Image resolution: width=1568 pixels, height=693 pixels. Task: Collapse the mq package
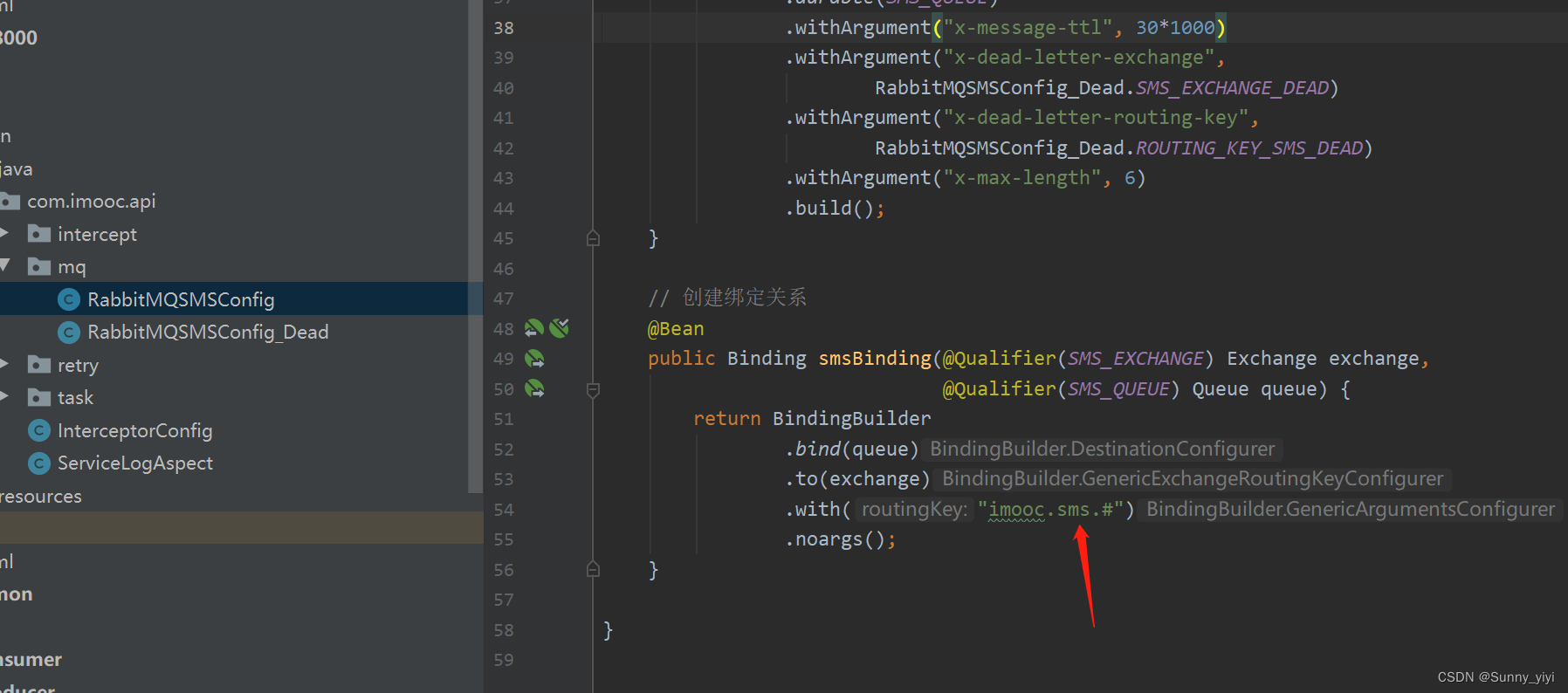point(4,265)
